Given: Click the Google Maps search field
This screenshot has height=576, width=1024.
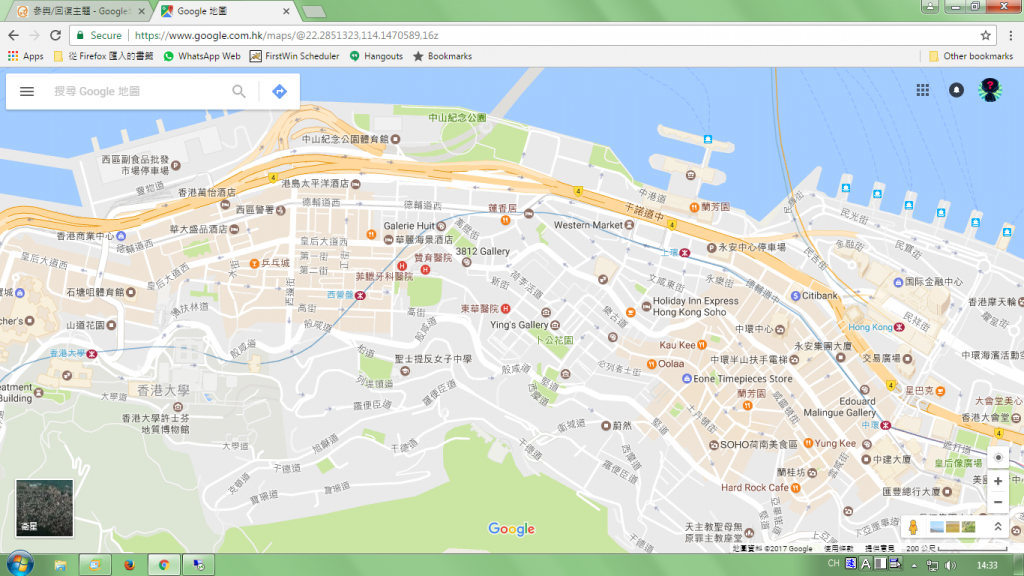Looking at the screenshot, I should (135, 91).
